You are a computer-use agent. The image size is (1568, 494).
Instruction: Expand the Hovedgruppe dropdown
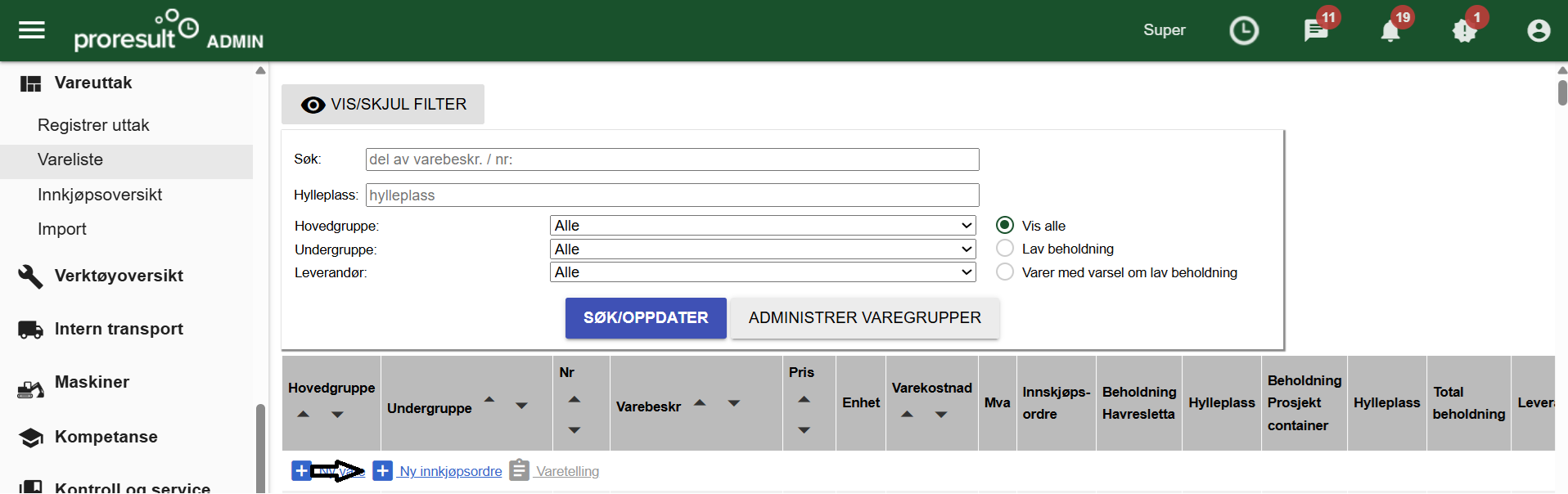coord(762,225)
